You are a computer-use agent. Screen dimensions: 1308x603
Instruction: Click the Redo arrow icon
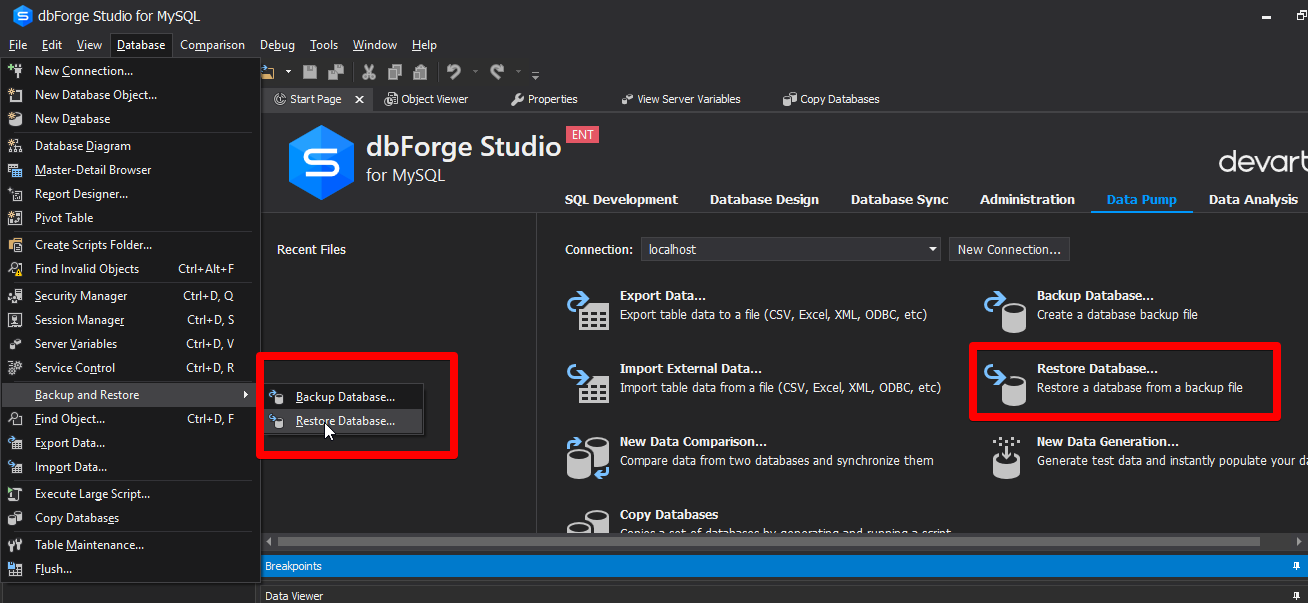pos(498,72)
